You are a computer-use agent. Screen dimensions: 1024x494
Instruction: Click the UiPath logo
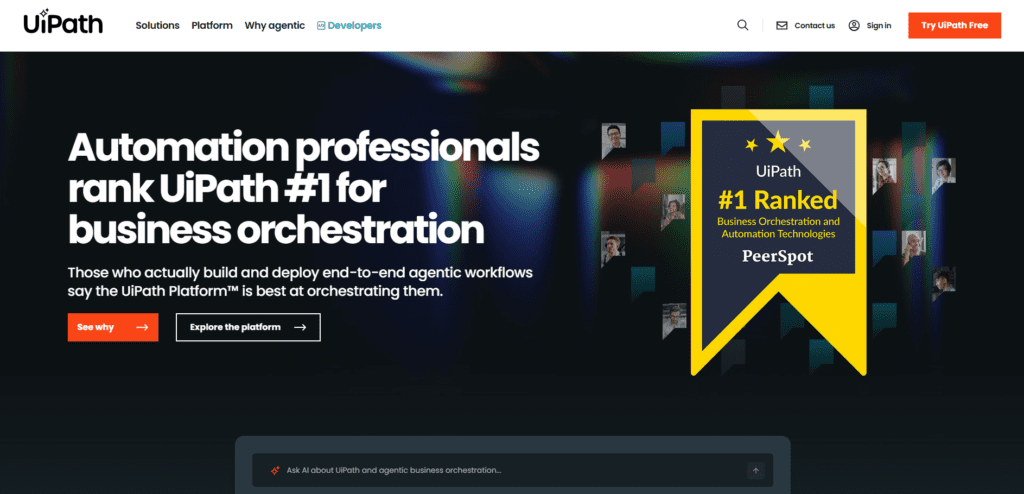(x=63, y=22)
